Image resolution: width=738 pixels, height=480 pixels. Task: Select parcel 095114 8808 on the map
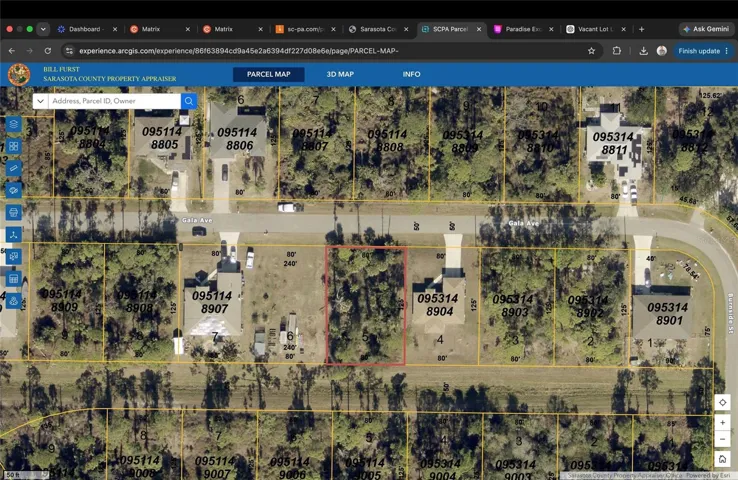(387, 141)
